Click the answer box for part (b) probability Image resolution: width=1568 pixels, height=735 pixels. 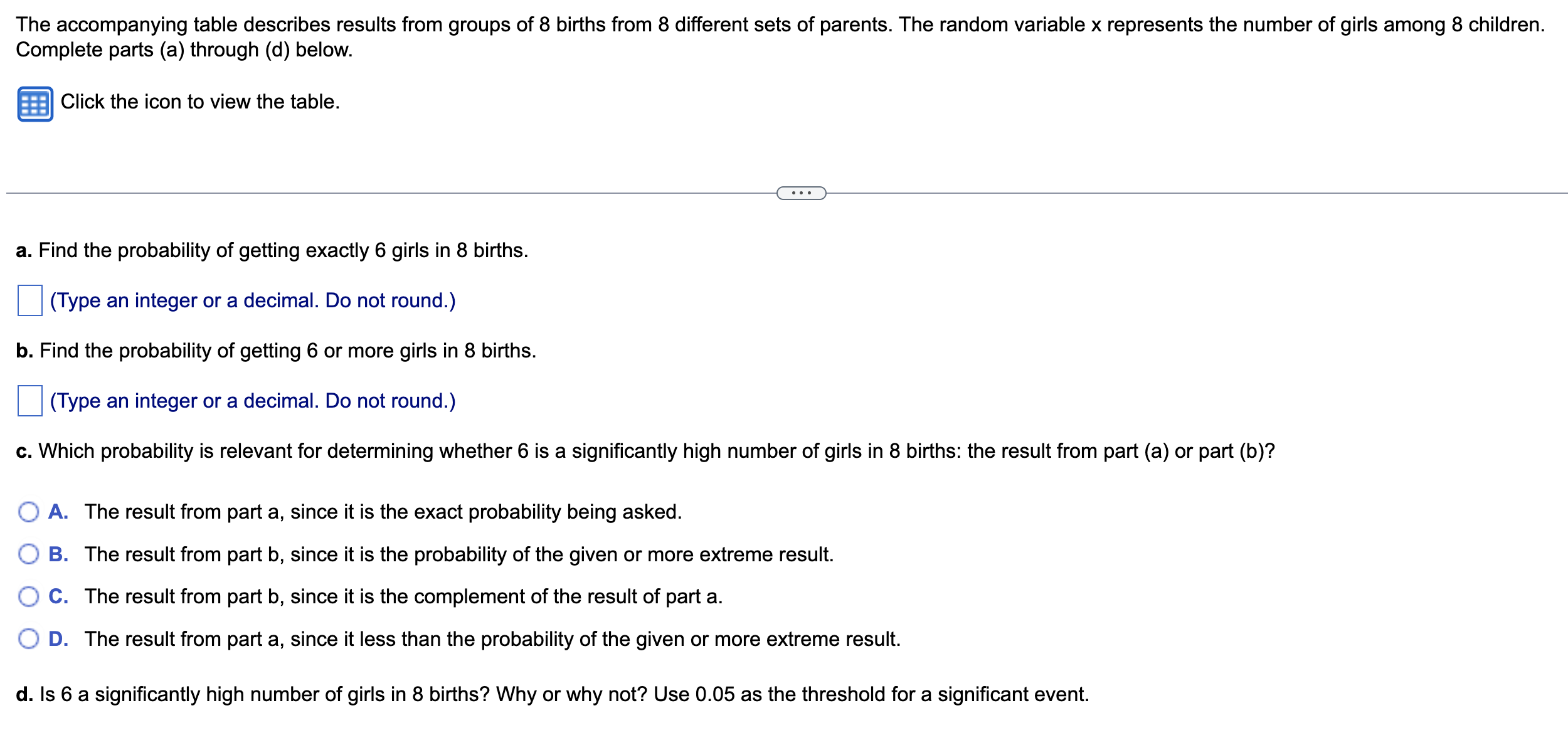click(x=30, y=400)
